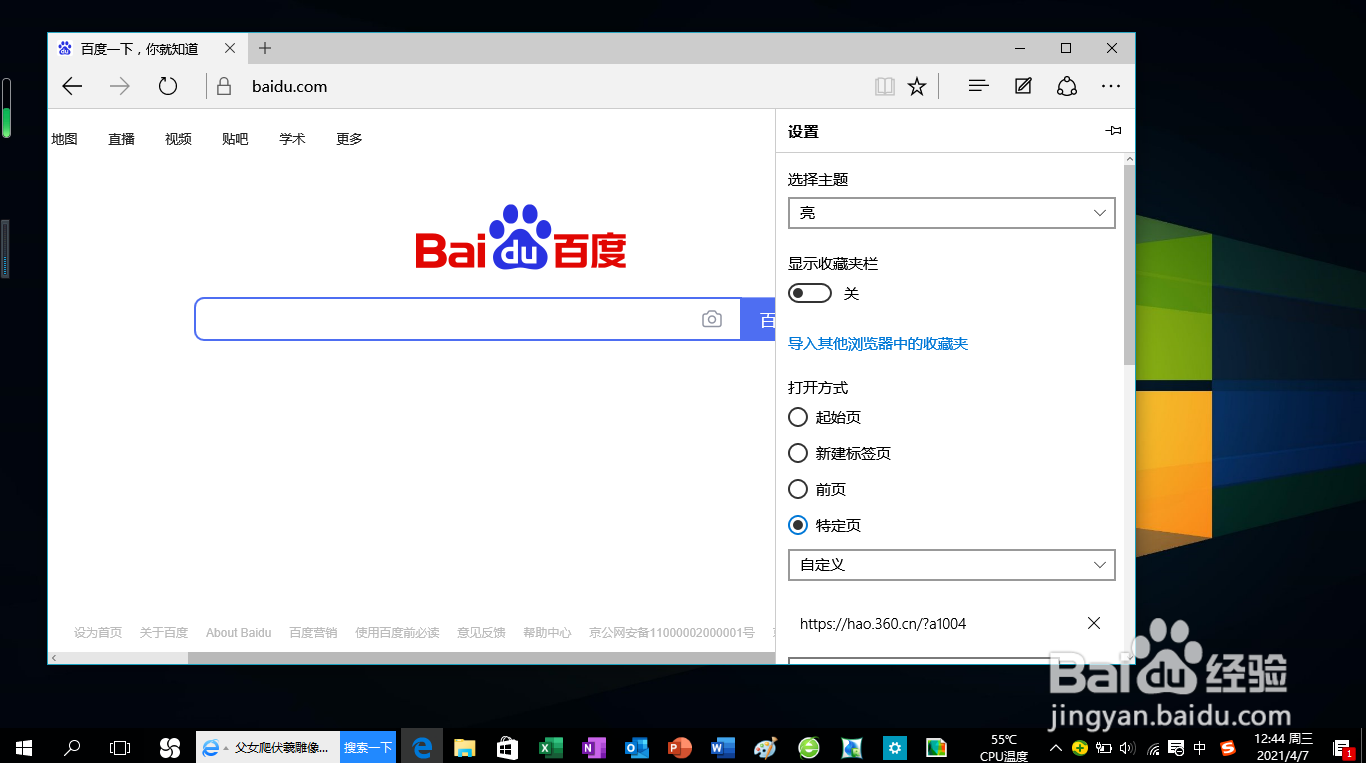The image size is (1366, 763).
Task: Open Paint palette icon on taskbar
Action: coord(766,747)
